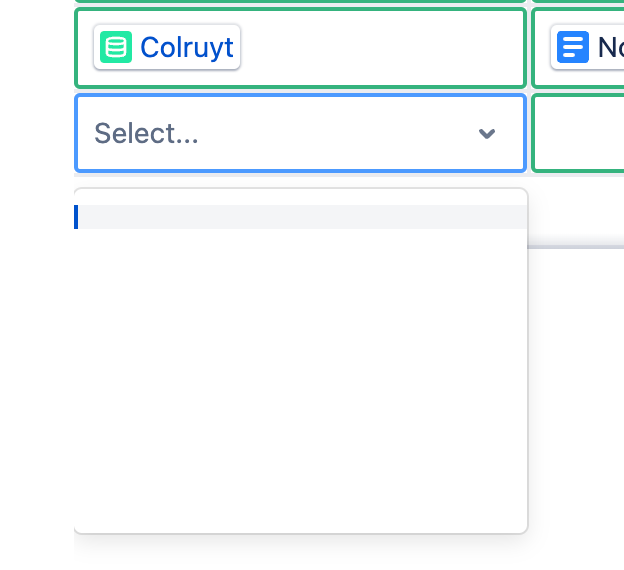This screenshot has width=624, height=570.
Task: Select the cell containing Colruyt chip
Action: [x=300, y=48]
